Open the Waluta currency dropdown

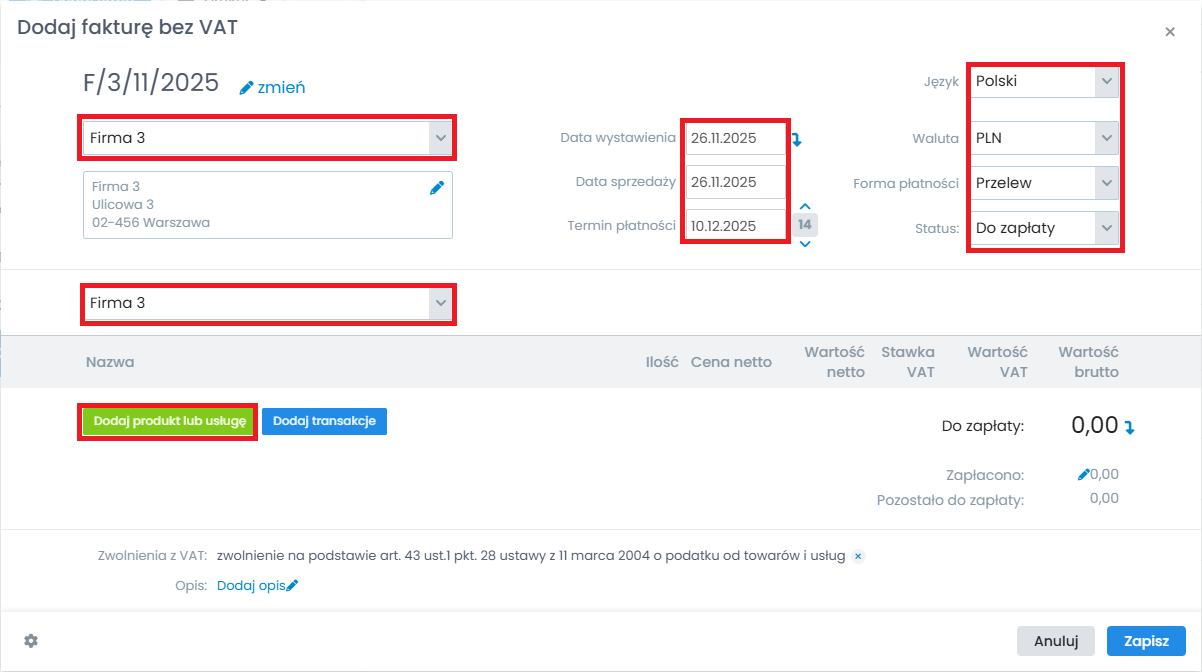tap(1105, 138)
